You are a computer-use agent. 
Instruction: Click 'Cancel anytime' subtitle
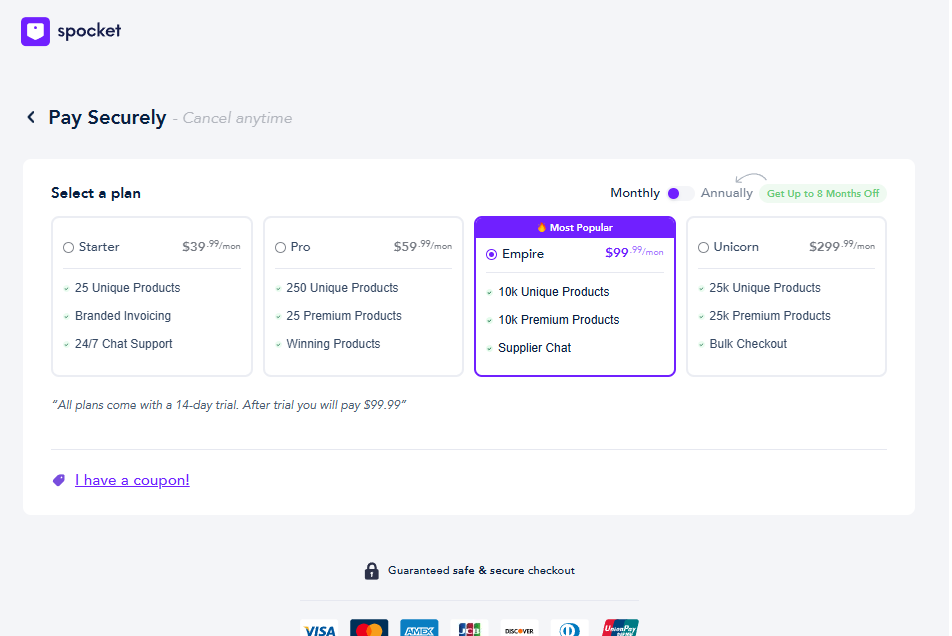(237, 118)
